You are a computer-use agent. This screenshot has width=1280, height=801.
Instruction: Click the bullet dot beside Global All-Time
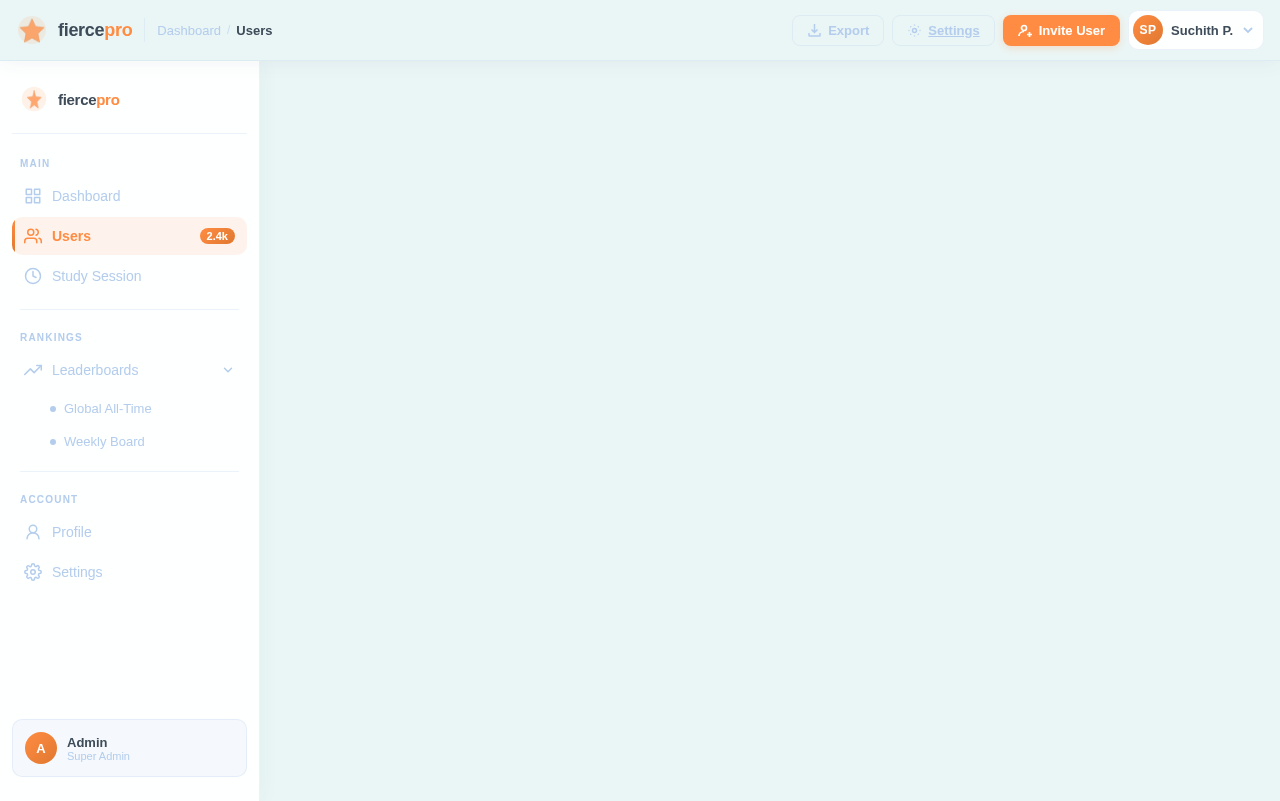(x=53, y=409)
